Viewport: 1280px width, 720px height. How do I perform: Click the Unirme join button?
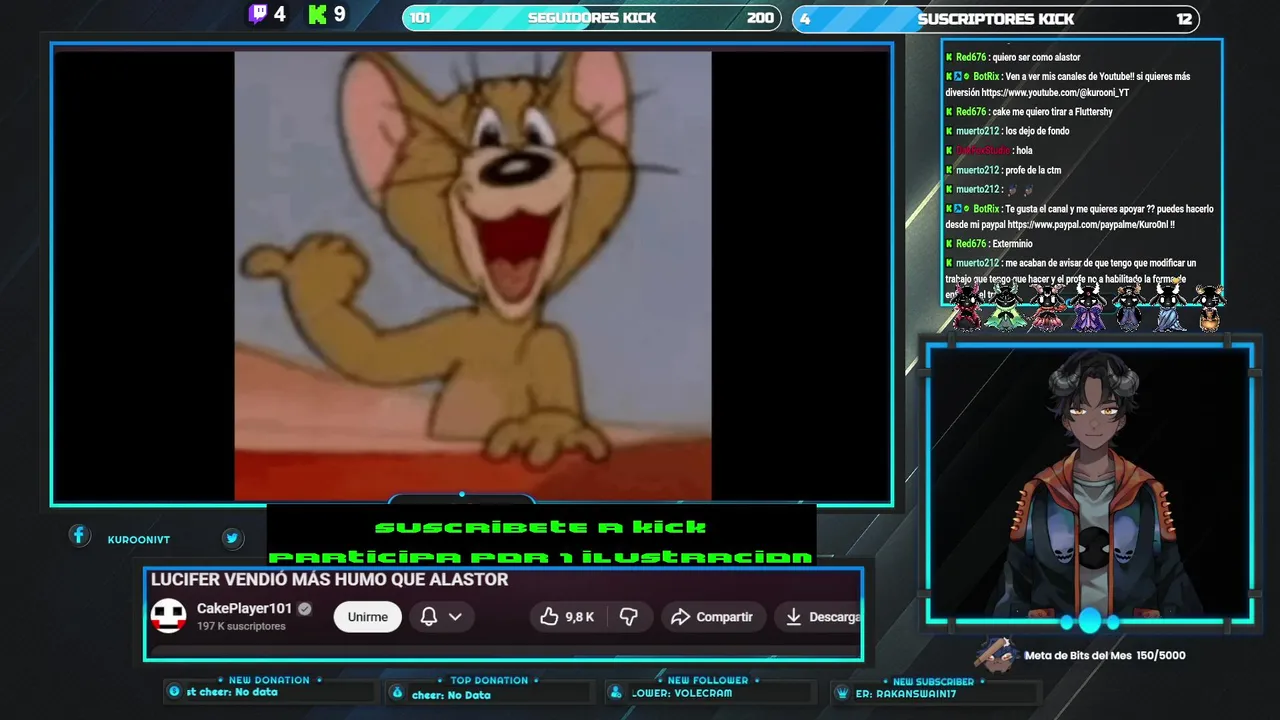click(367, 617)
